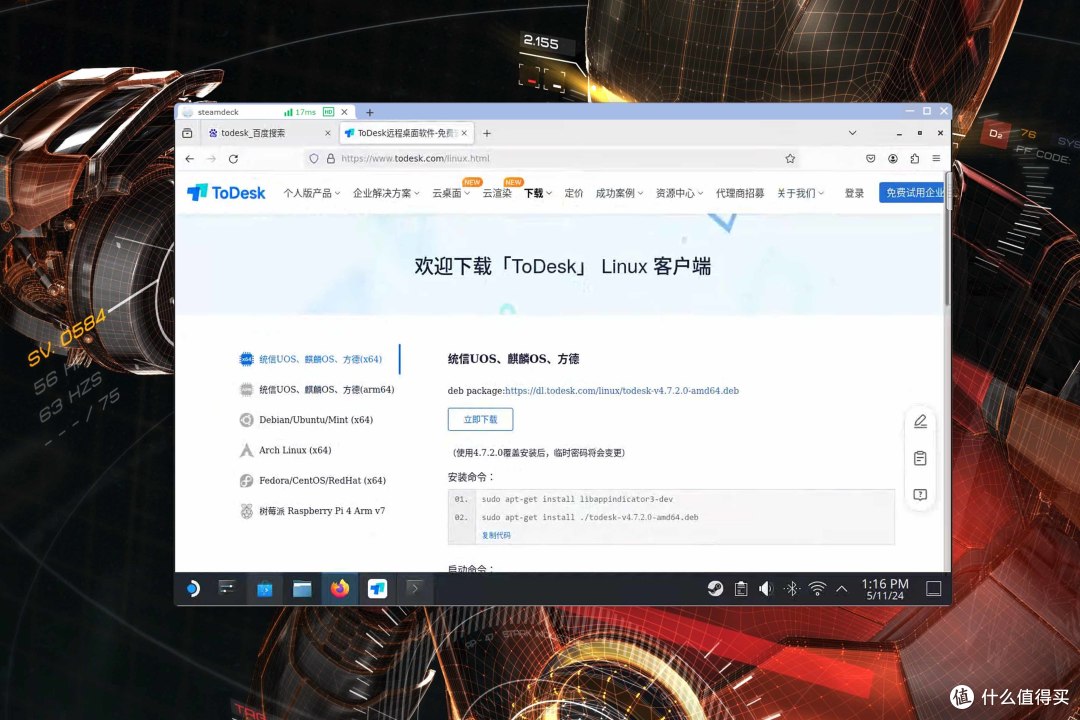The width and height of the screenshot is (1080, 720).
Task: Expand 下载 menu
Action: click(537, 193)
